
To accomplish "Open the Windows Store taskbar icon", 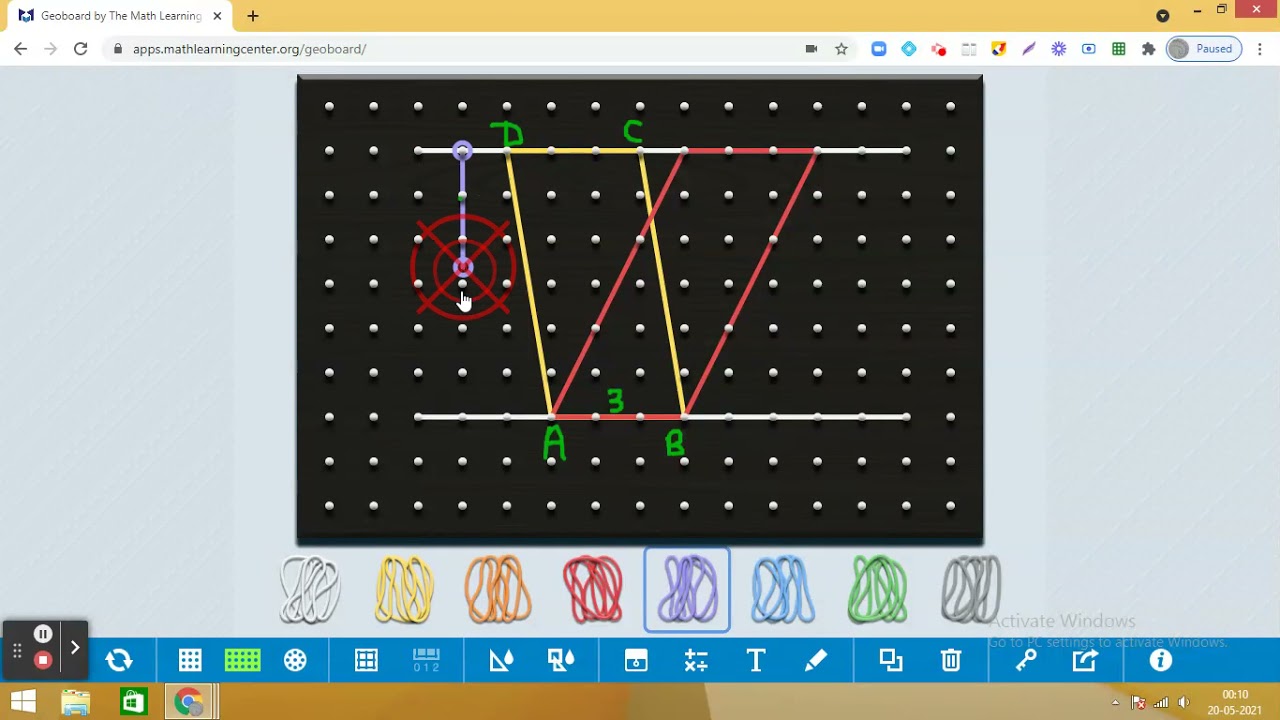I will point(132,702).
